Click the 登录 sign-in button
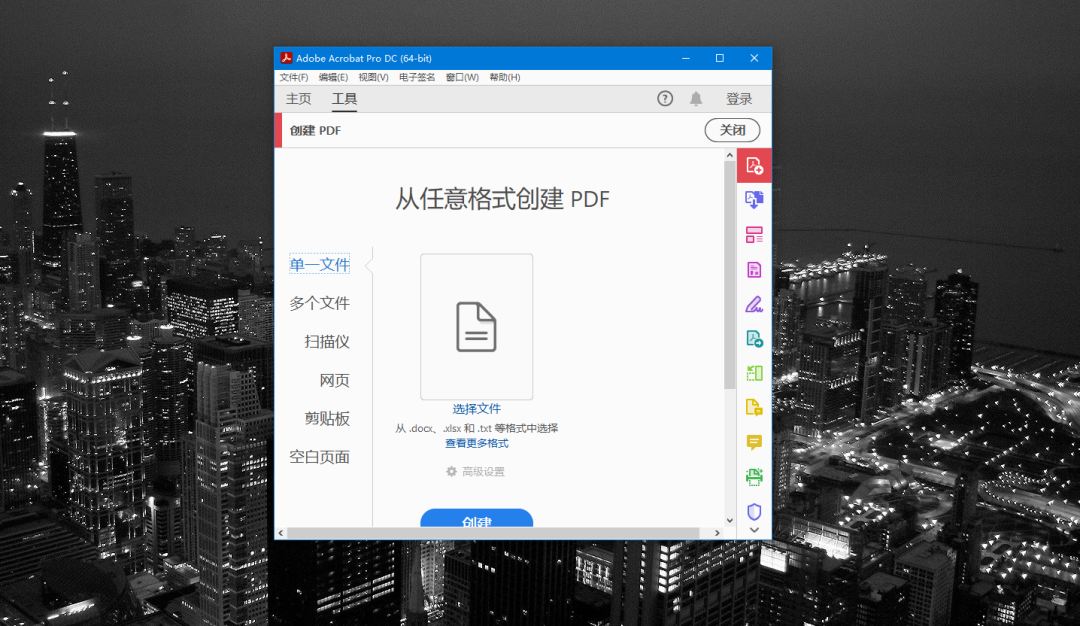 click(x=739, y=98)
